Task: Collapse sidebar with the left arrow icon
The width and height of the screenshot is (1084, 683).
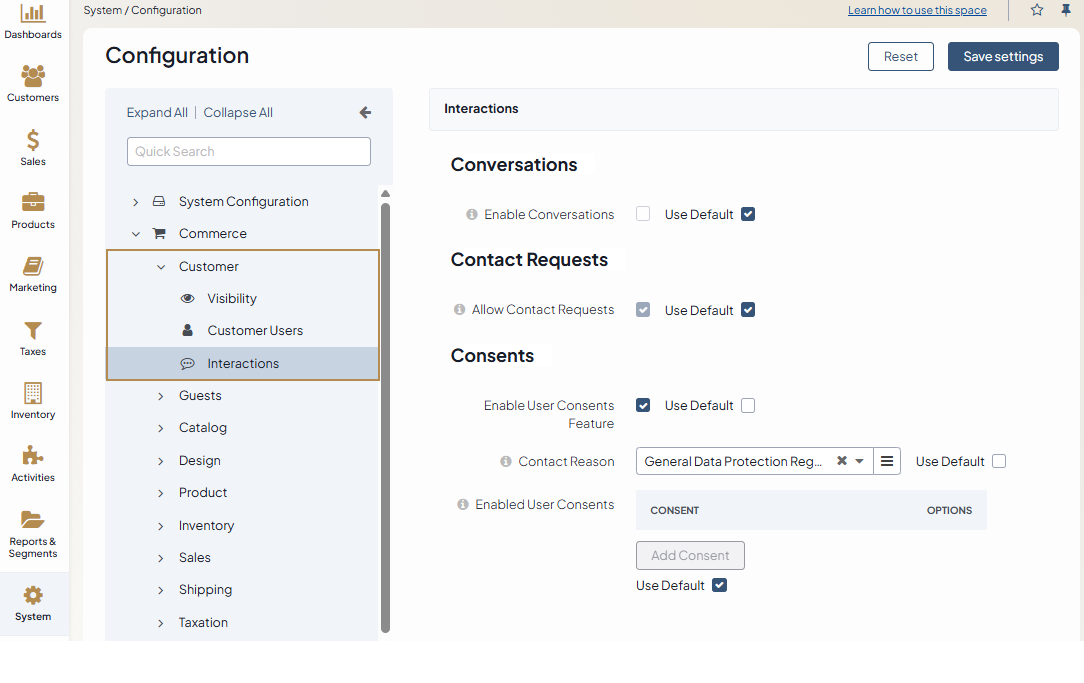Action: click(x=365, y=113)
